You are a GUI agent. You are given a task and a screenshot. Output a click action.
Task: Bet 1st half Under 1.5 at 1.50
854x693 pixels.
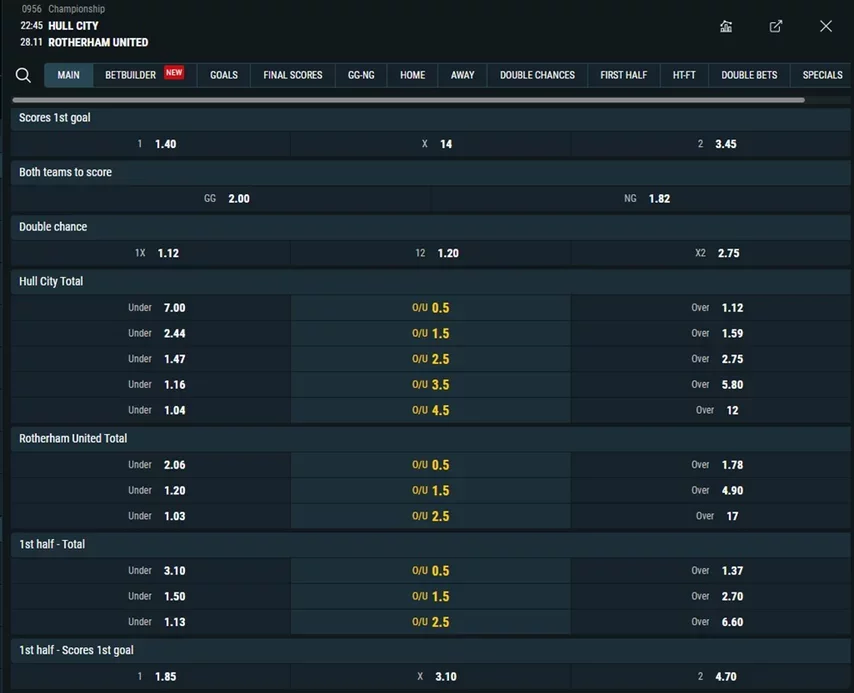[151, 596]
